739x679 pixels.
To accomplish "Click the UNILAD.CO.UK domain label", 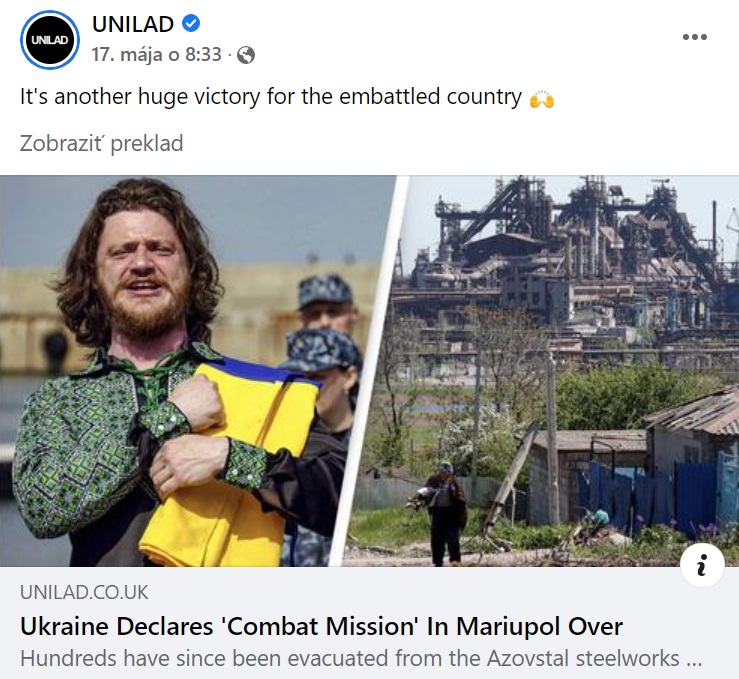I will pos(84,592).
